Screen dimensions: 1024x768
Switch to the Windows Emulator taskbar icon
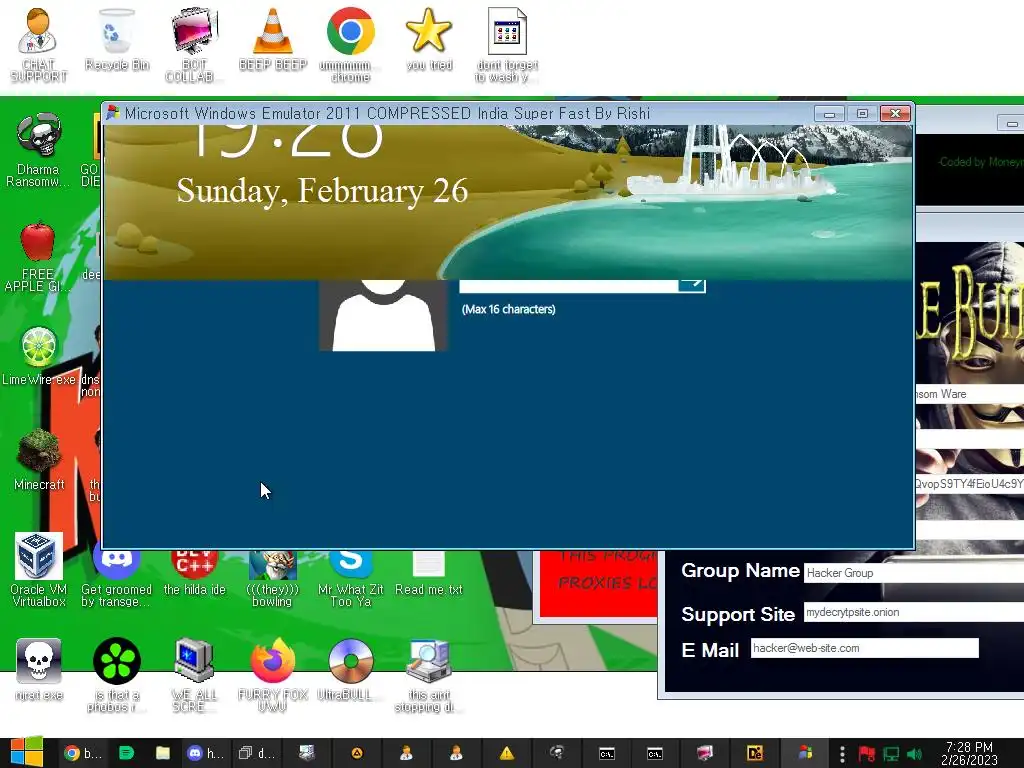805,753
